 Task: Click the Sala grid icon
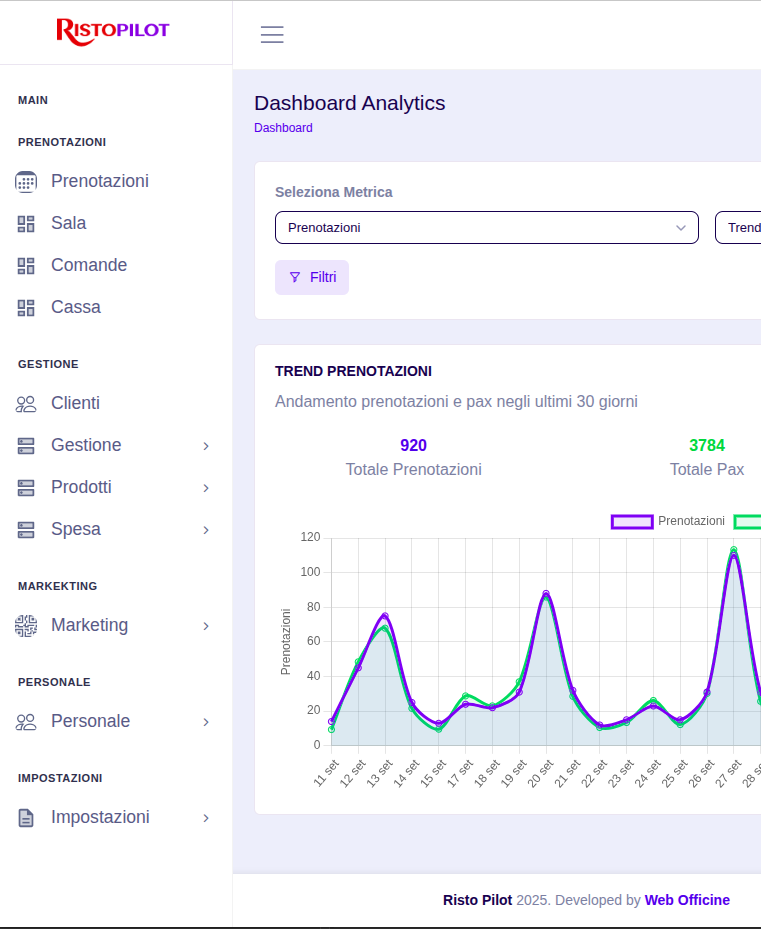point(26,223)
